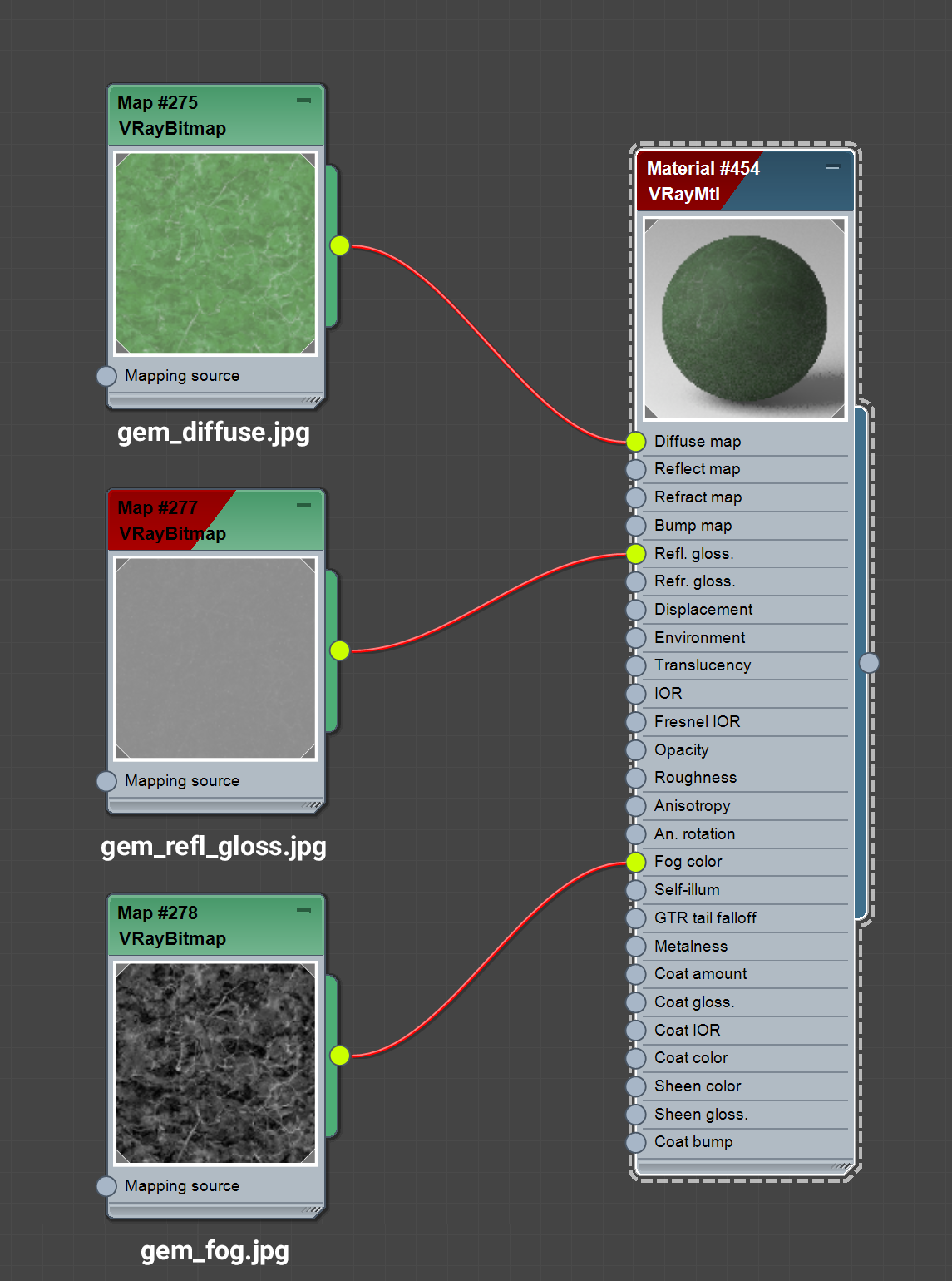The height and width of the screenshot is (1281, 952).
Task: Select the Refl. gloss. connected socket
Action: [x=635, y=553]
